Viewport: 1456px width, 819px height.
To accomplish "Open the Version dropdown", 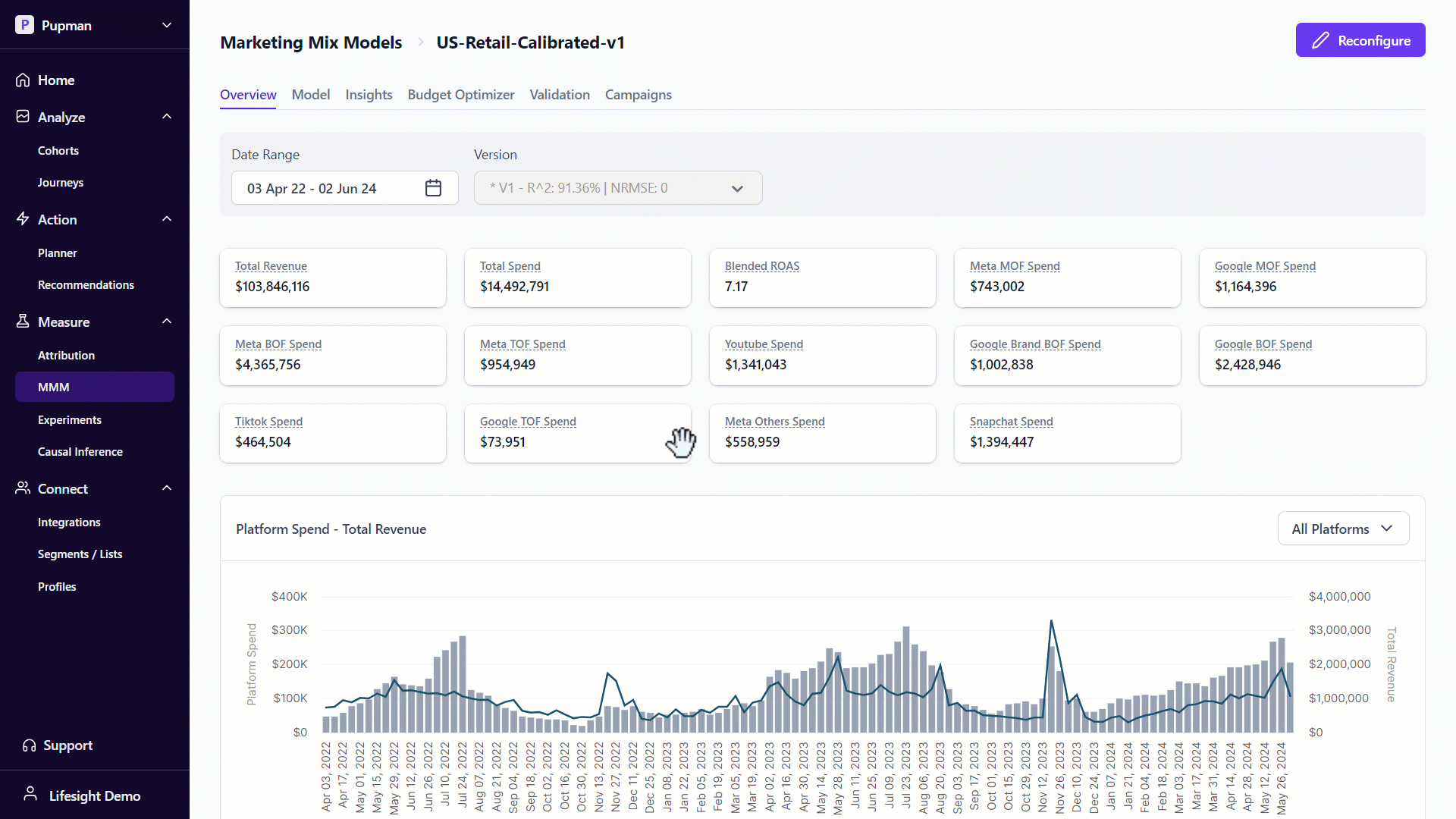I will coord(618,188).
